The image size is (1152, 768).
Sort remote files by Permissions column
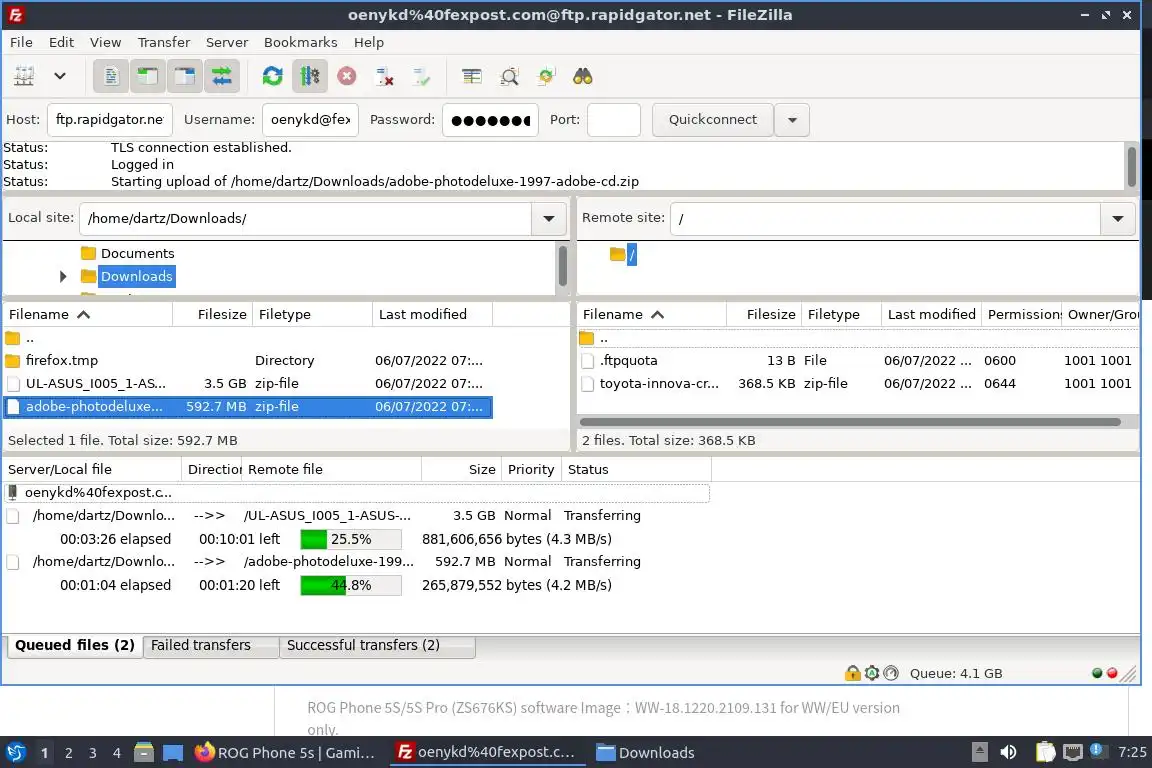pos(1022,315)
